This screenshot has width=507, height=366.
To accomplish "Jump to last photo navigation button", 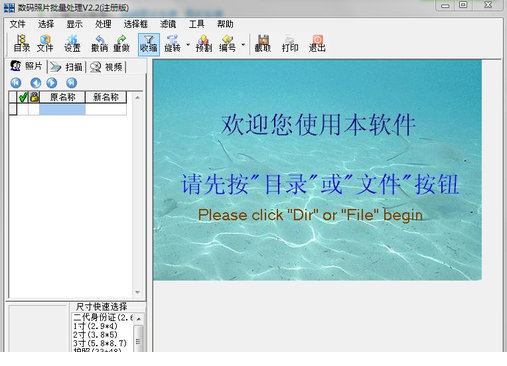I will 72,82.
